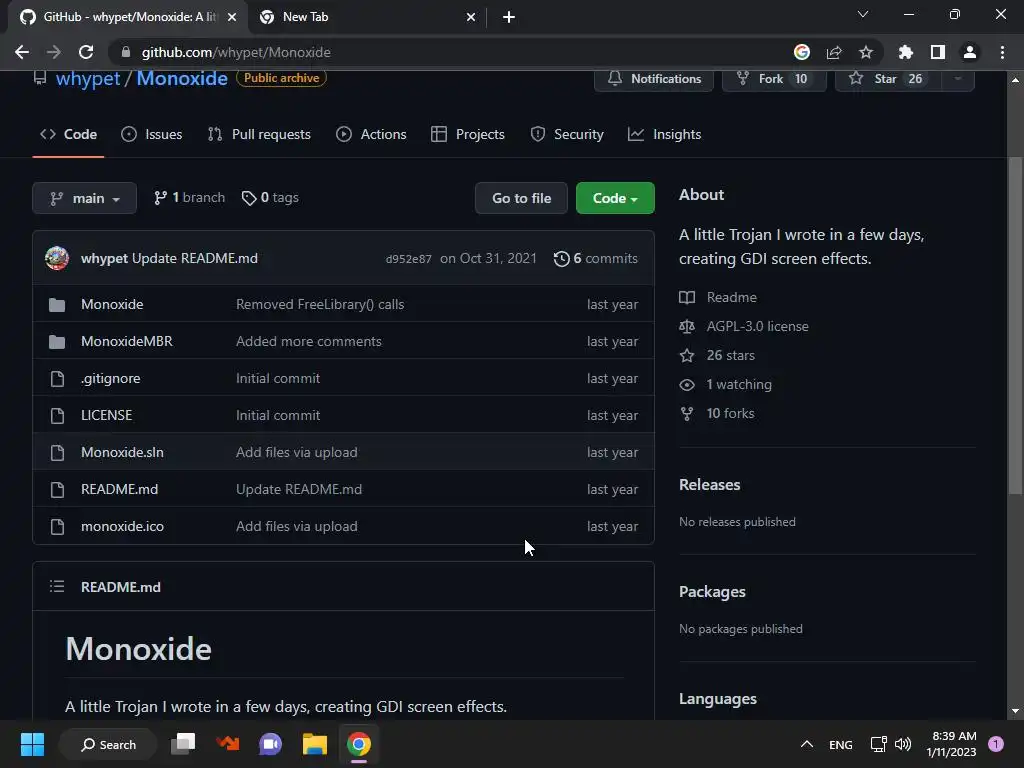
Task: Launch File Explorer from taskbar
Action: click(315, 744)
